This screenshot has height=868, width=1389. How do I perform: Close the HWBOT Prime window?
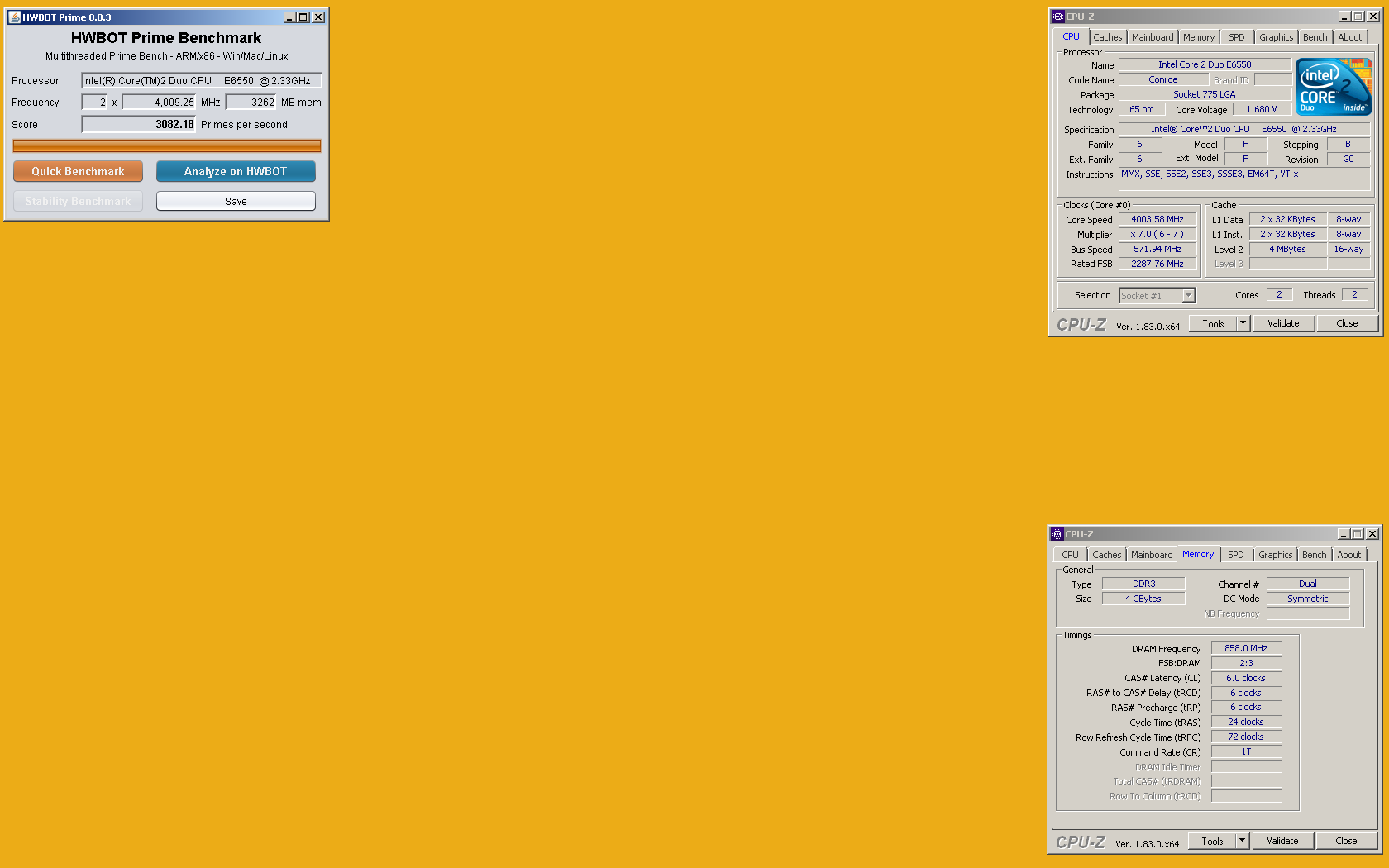[318, 17]
